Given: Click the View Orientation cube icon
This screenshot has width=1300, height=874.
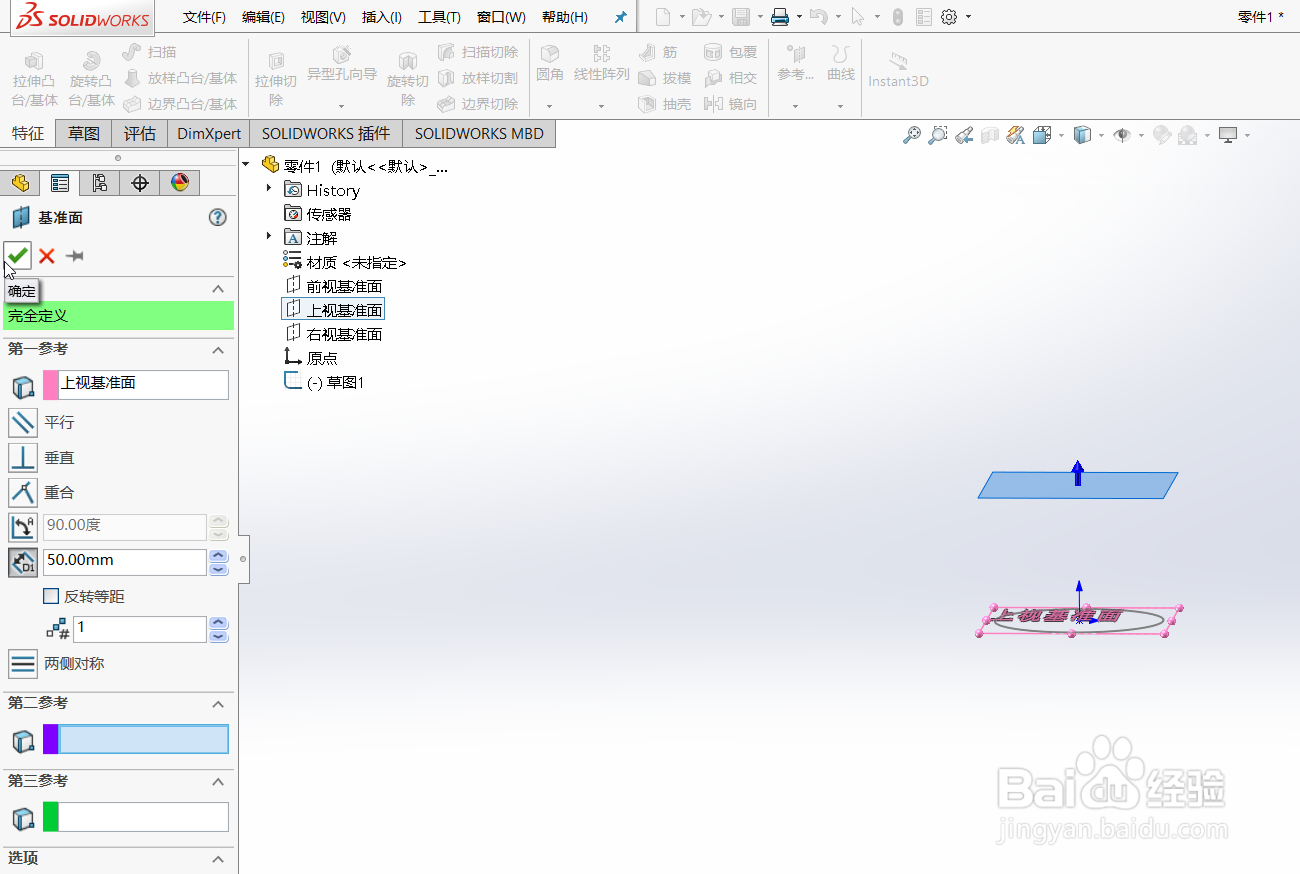Looking at the screenshot, I should pyautogui.click(x=1041, y=135).
